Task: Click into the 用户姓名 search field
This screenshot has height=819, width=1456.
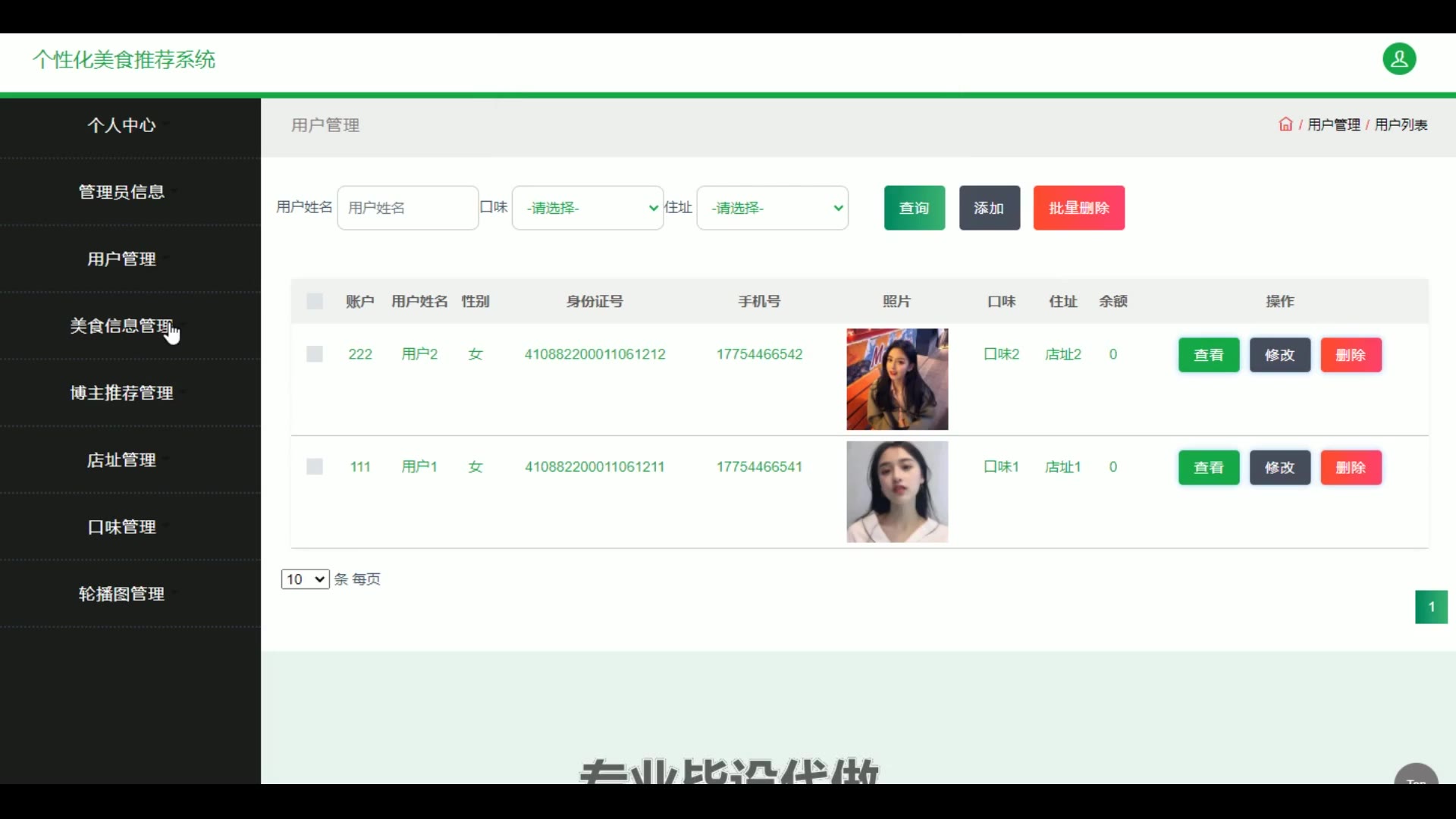Action: click(x=407, y=208)
